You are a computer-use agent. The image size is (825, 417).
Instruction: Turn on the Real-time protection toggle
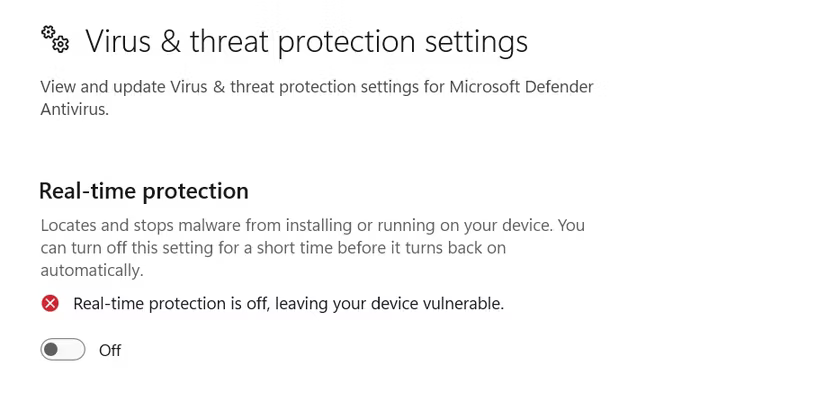pos(63,350)
